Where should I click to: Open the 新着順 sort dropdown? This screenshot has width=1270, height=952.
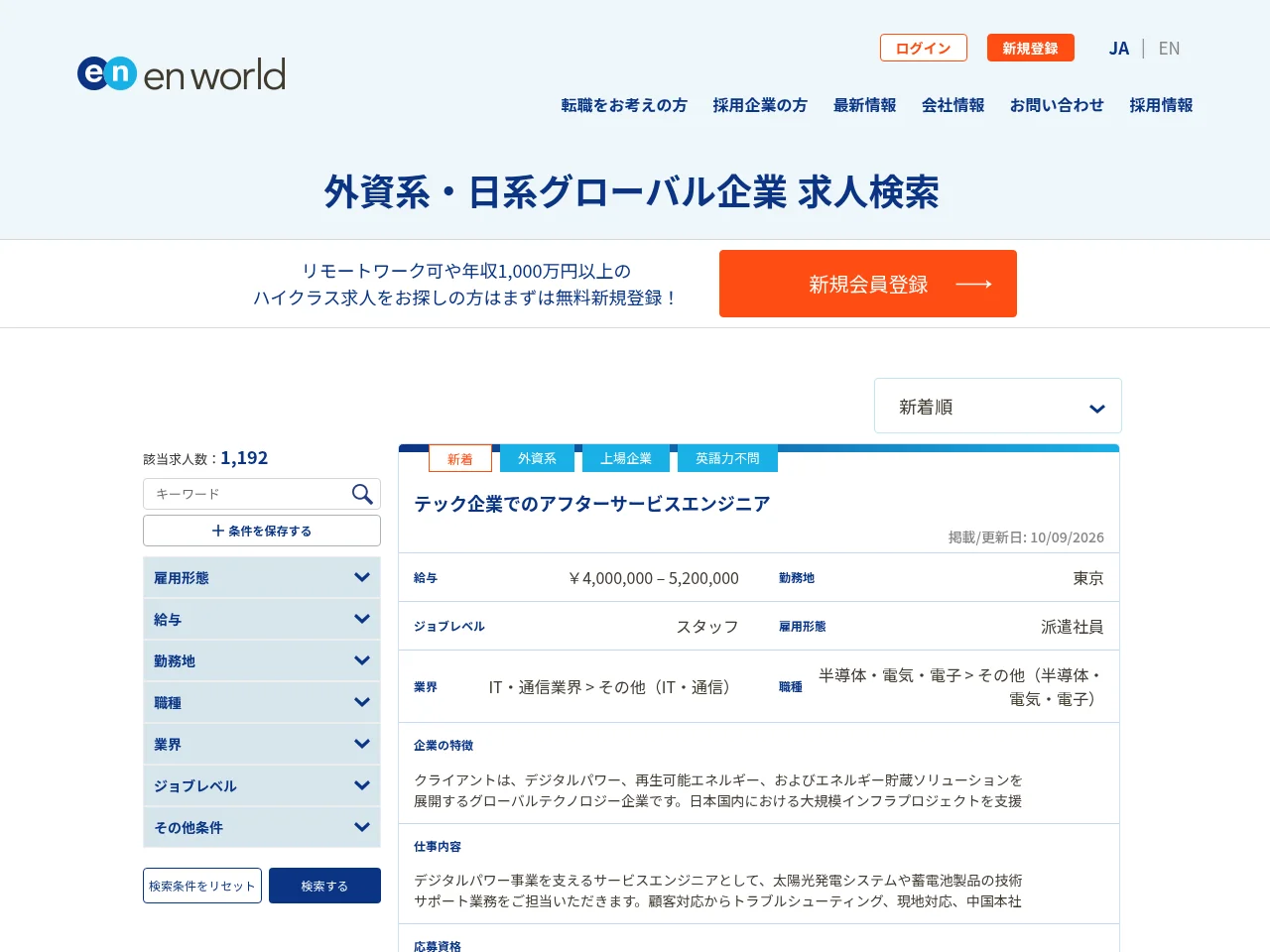[998, 406]
